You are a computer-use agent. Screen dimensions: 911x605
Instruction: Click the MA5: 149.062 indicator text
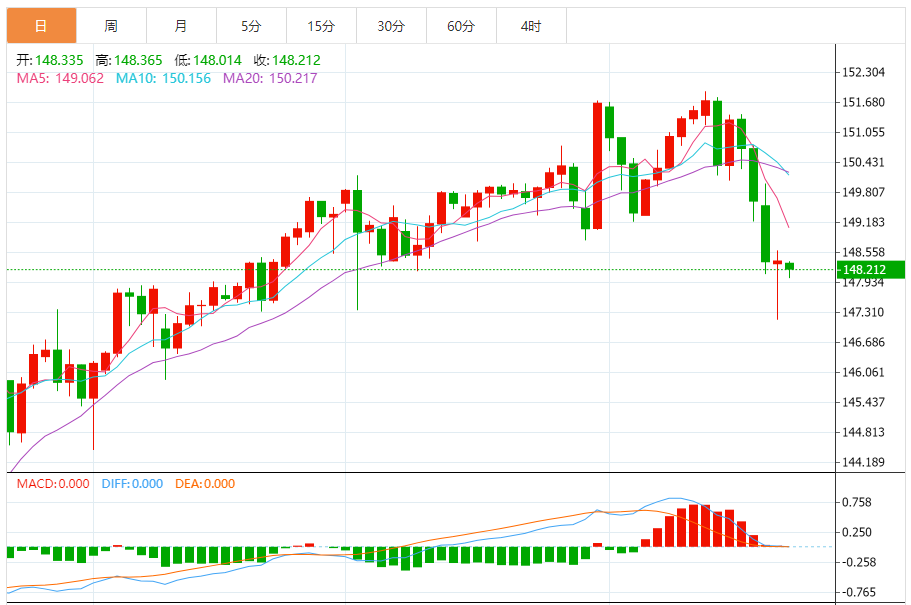point(60,78)
